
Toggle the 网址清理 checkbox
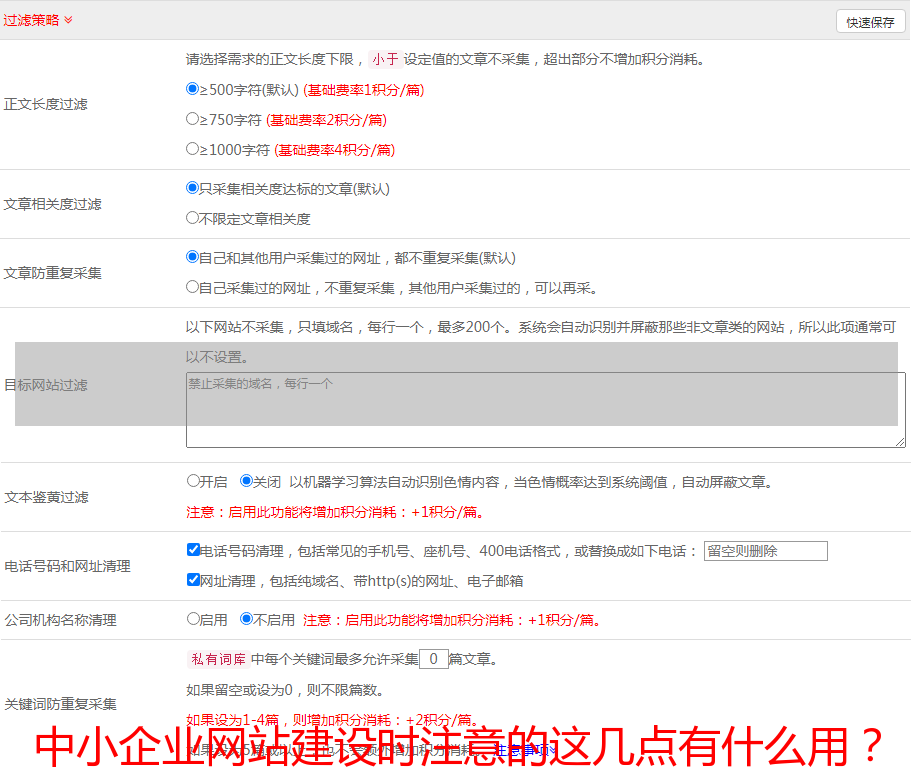193,580
